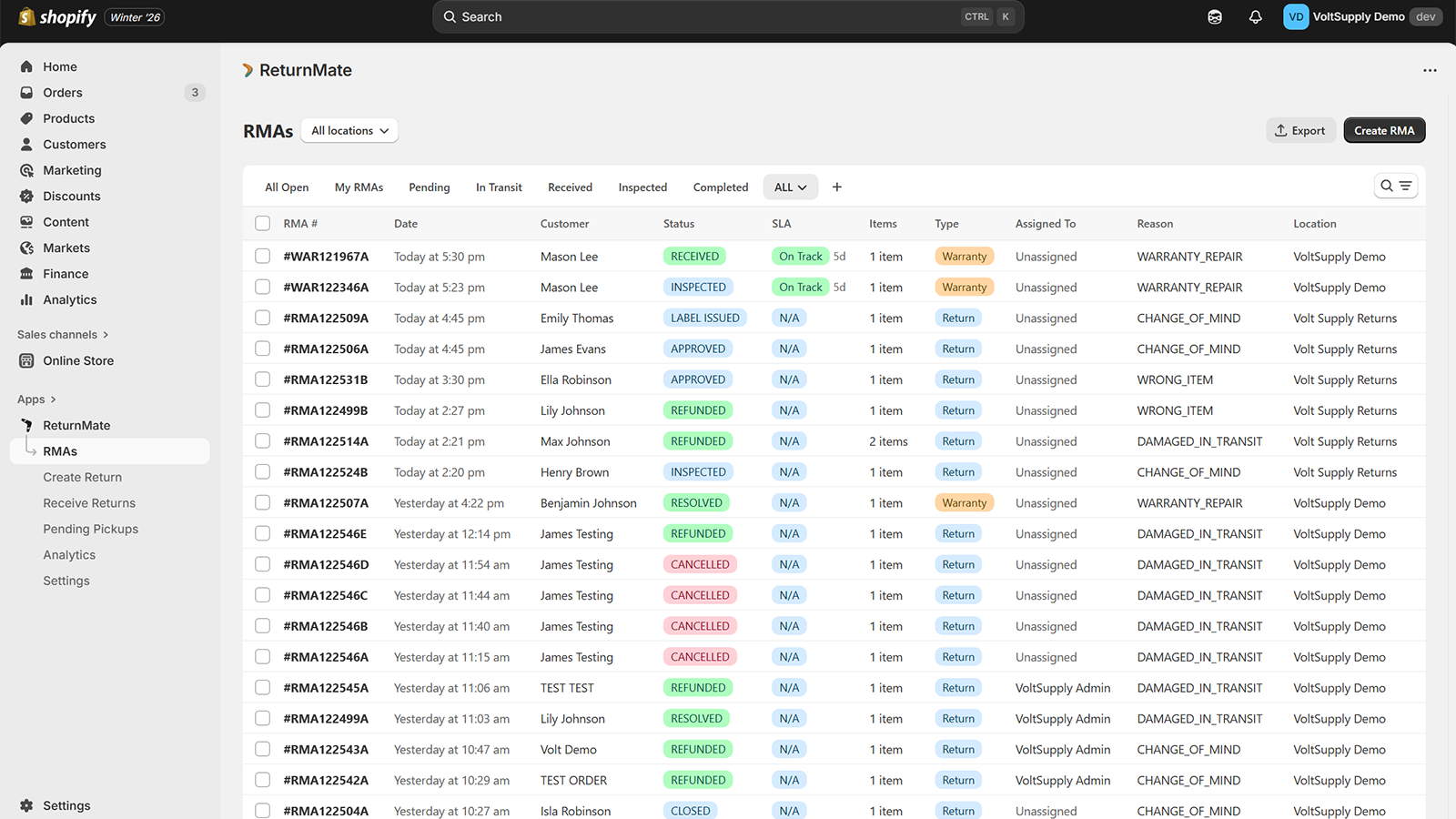Open the Sidekick assistant icon in top bar
The image size is (1456, 819).
1215,16
